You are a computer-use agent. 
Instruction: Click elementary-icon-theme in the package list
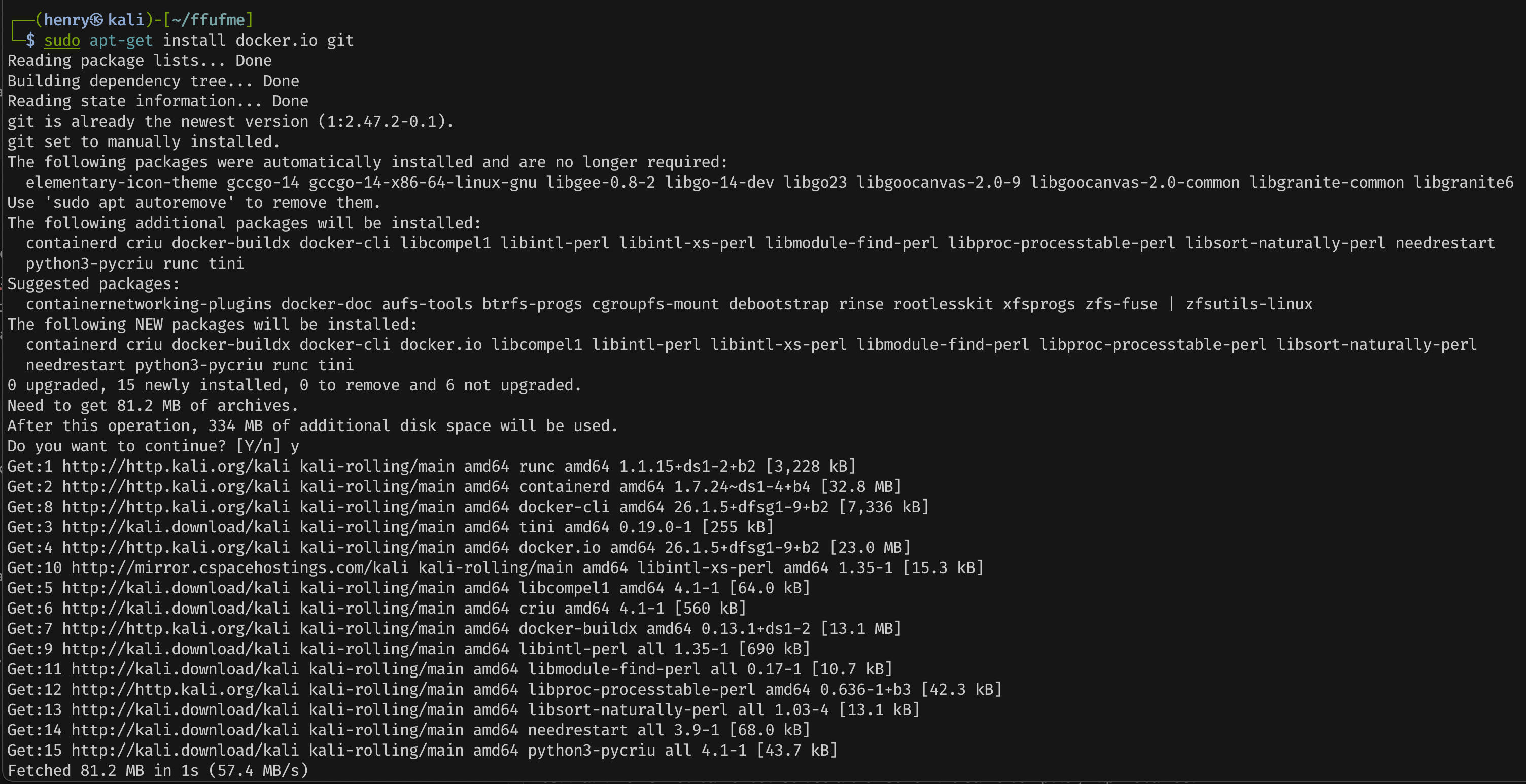coord(121,183)
